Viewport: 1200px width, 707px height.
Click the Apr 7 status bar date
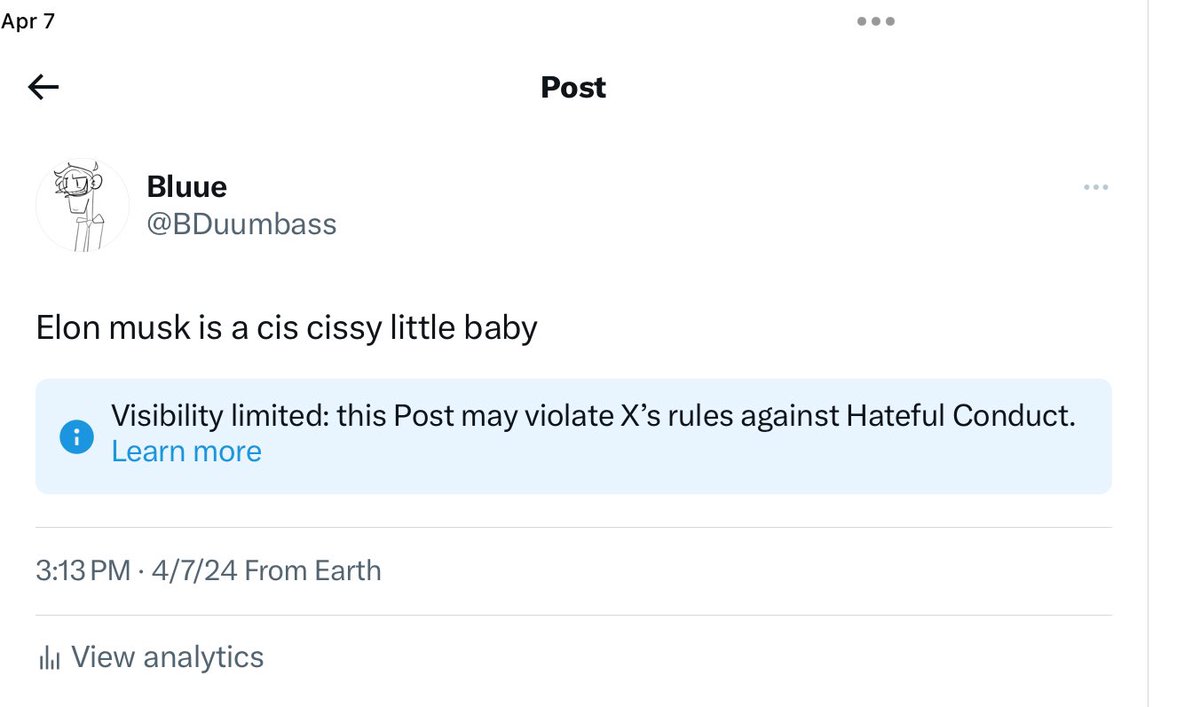(28, 21)
